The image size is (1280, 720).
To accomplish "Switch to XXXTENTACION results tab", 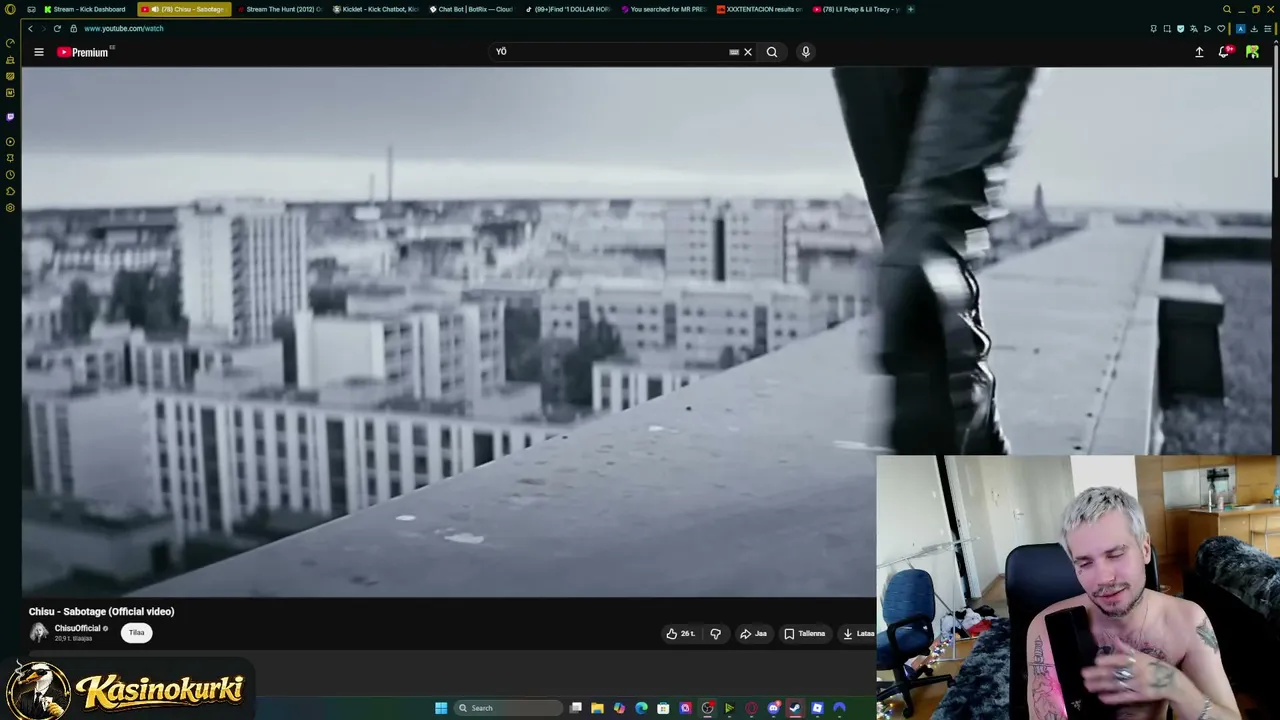I will (760, 9).
